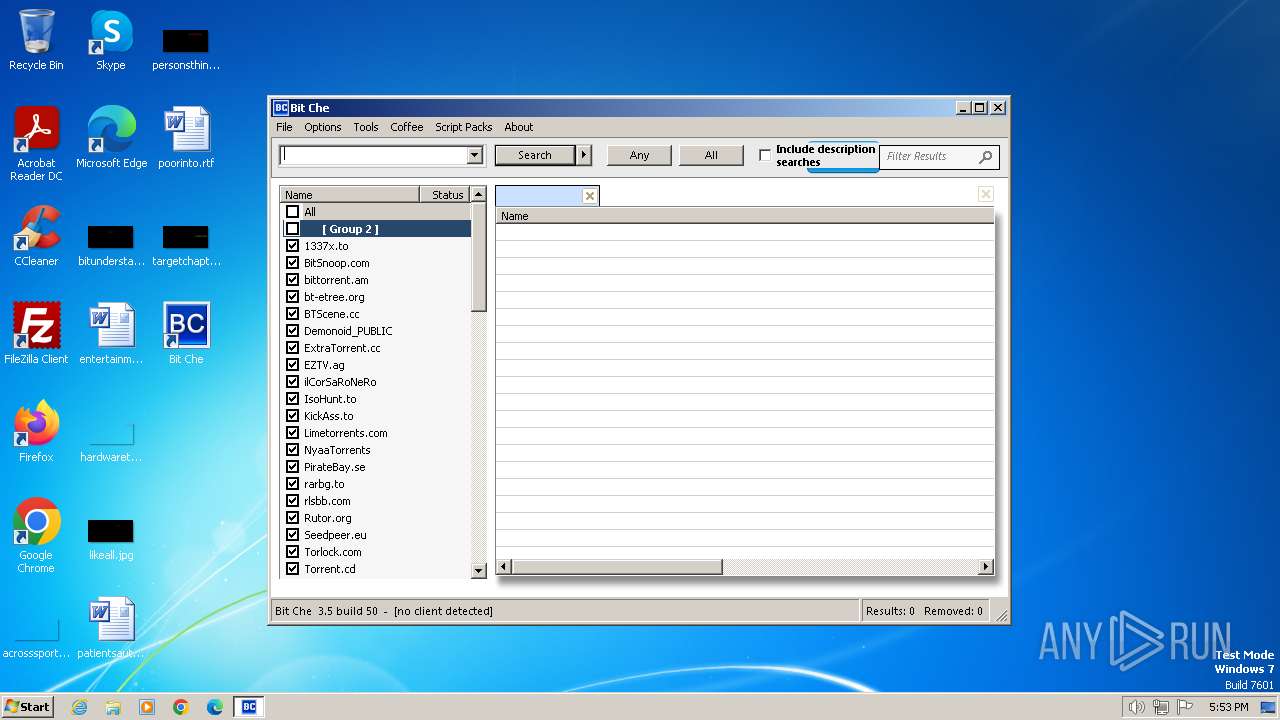The width and height of the screenshot is (1280, 720).
Task: Click the results scroll-right arrow
Action: click(986, 567)
